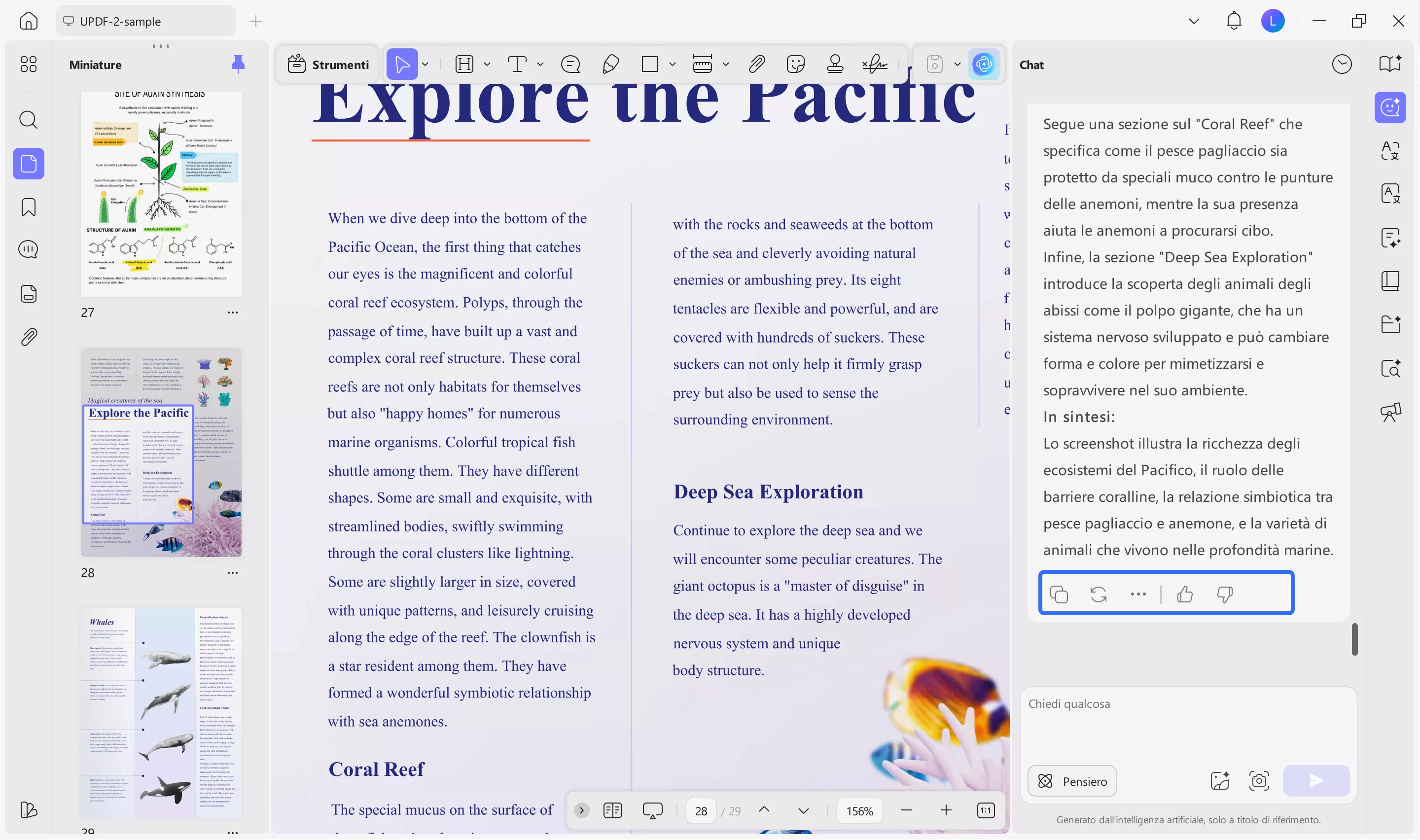
Task: Toggle the Pensiero thinking mode
Action: pyautogui.click(x=1072, y=781)
